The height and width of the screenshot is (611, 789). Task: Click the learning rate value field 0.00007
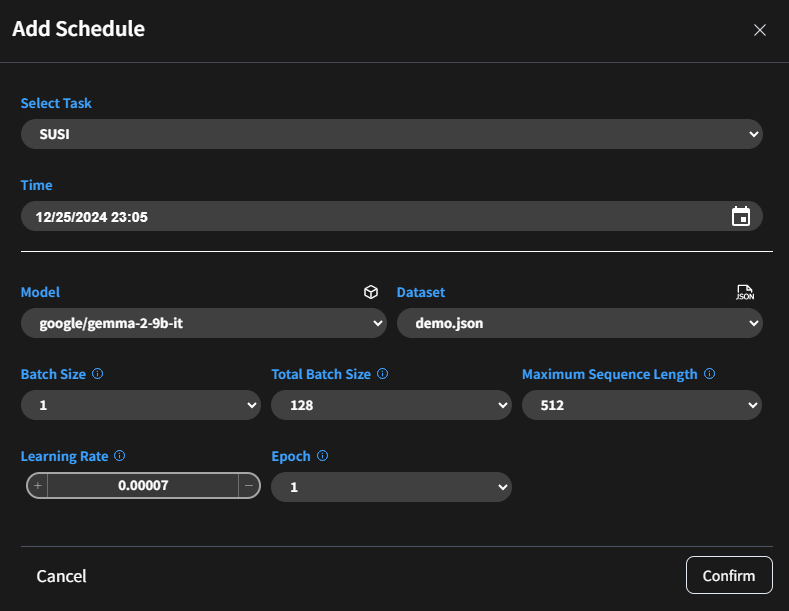142,486
